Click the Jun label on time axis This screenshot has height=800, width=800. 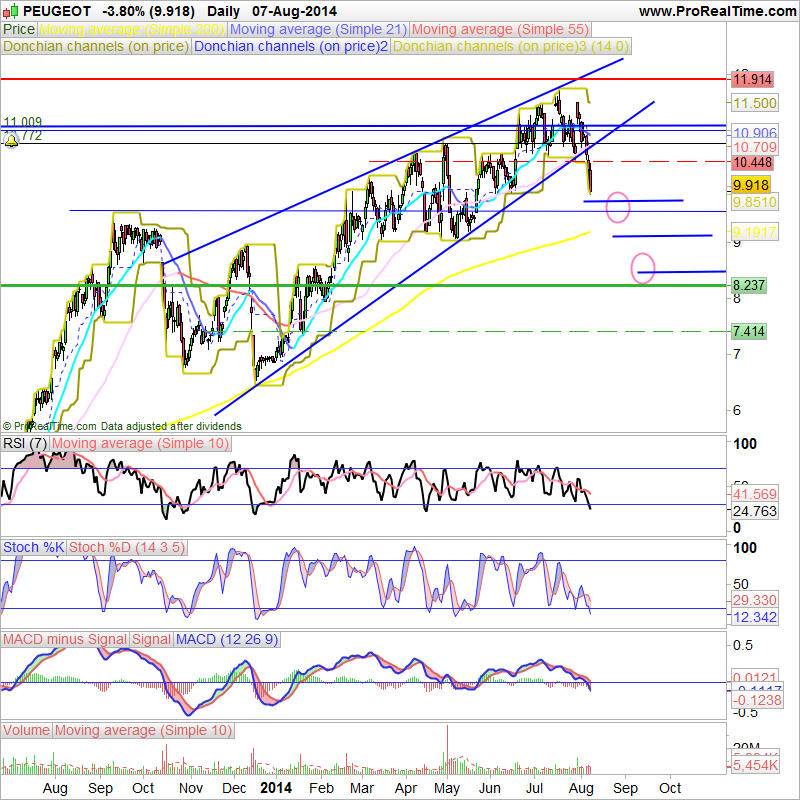click(x=490, y=788)
